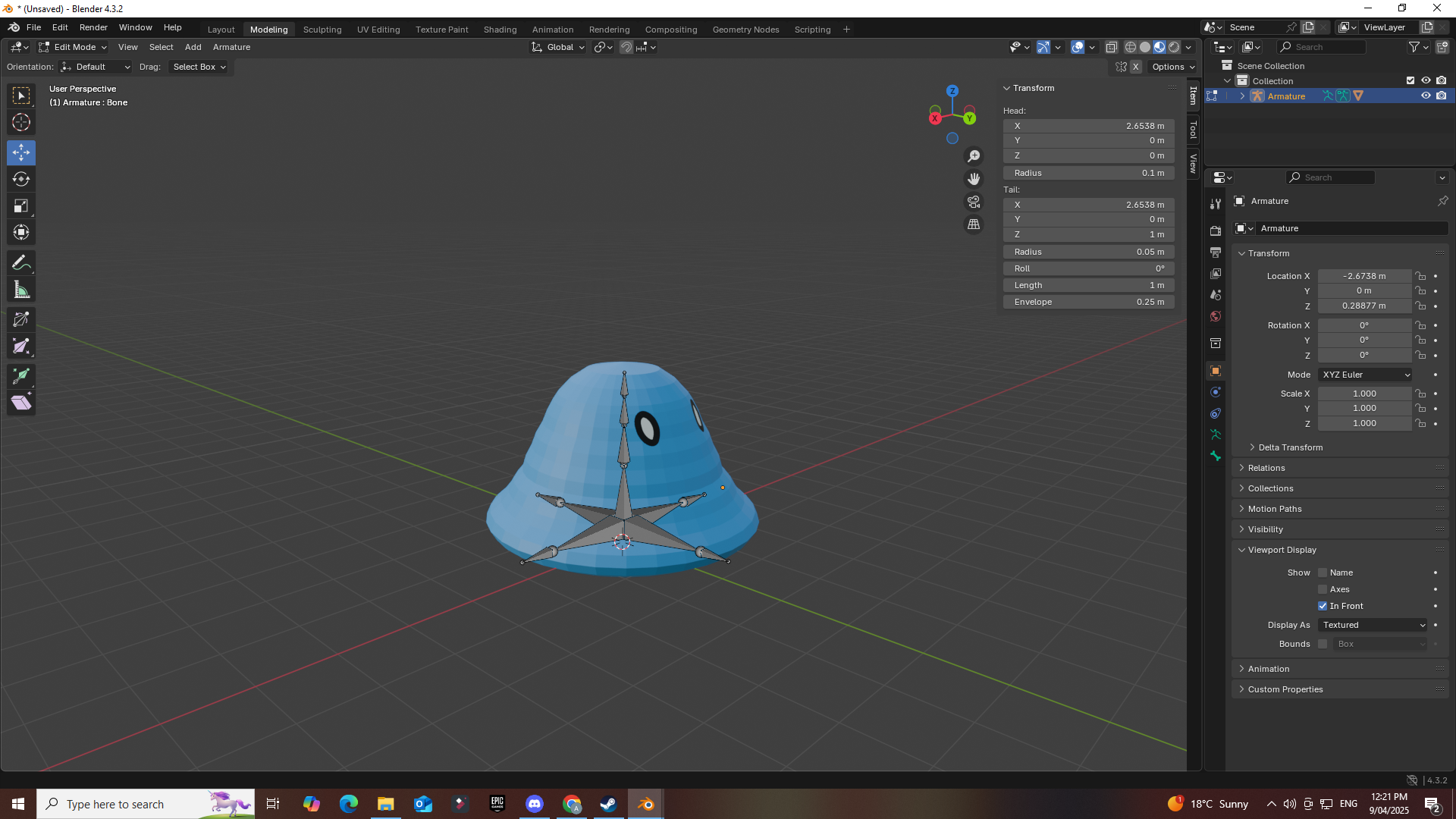Switch orthographic/perspective view icon
The height and width of the screenshot is (819, 1456).
click(x=974, y=224)
